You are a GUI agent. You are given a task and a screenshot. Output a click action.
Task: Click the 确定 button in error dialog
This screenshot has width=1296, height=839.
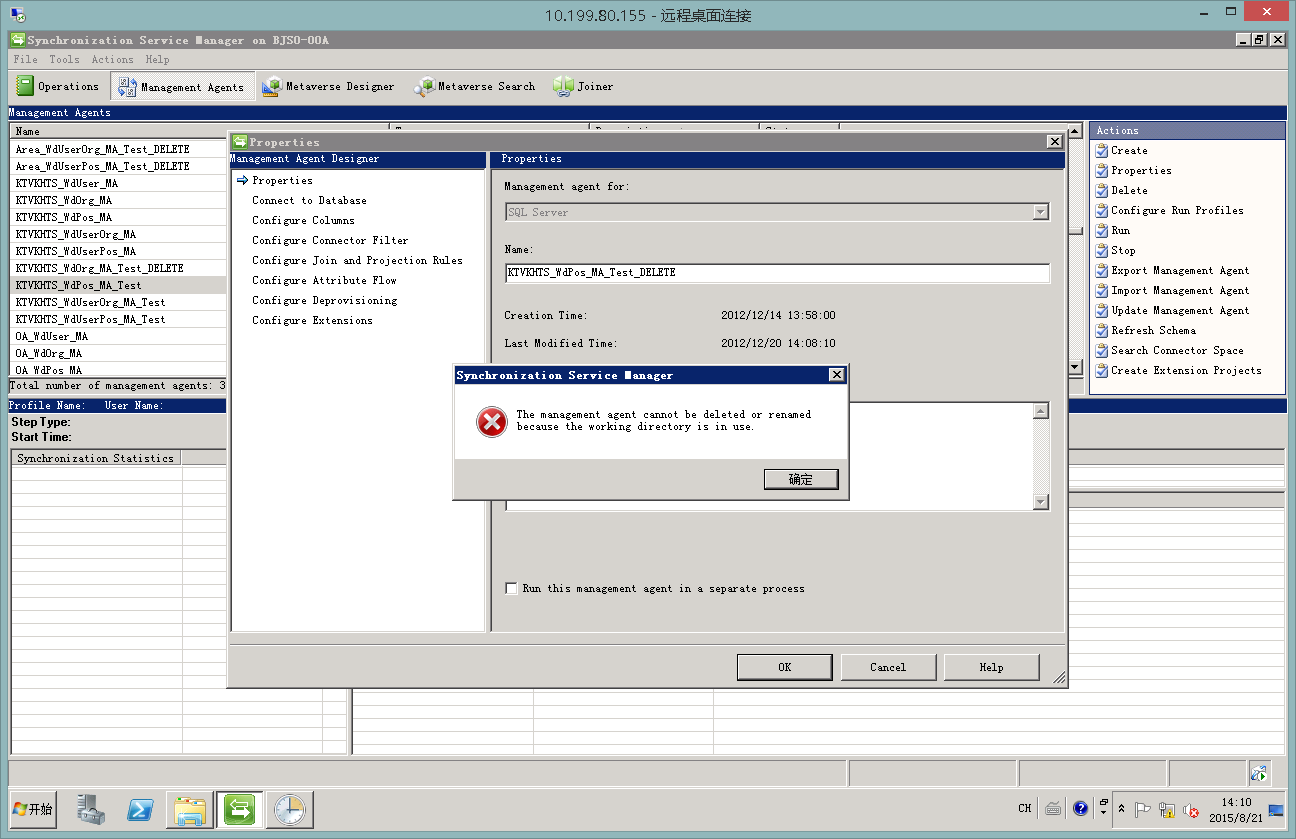tap(800, 479)
